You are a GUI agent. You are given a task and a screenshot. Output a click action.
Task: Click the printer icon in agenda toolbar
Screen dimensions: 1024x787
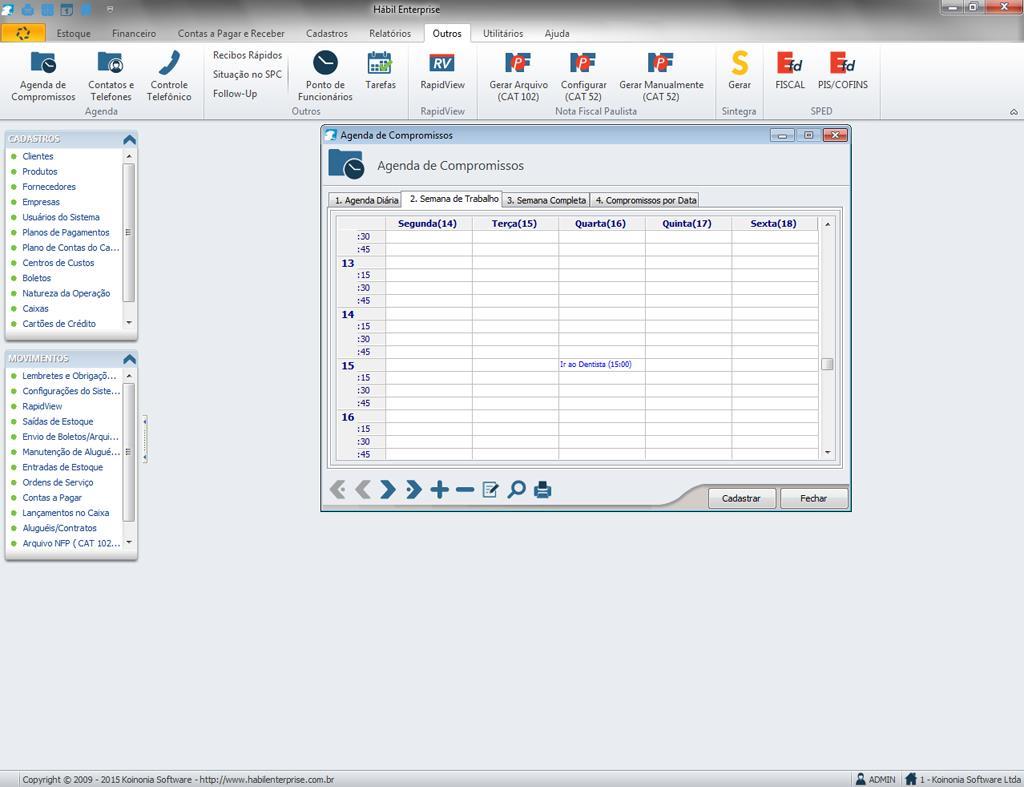pos(543,489)
